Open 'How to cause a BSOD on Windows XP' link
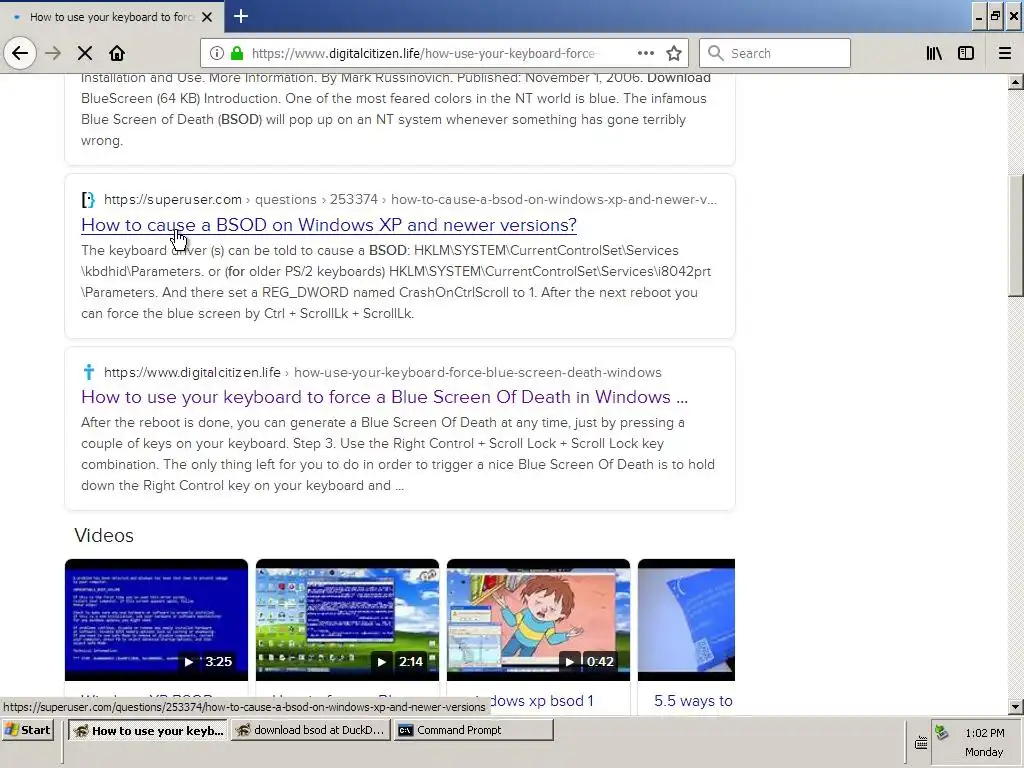1024x768 pixels. tap(328, 225)
